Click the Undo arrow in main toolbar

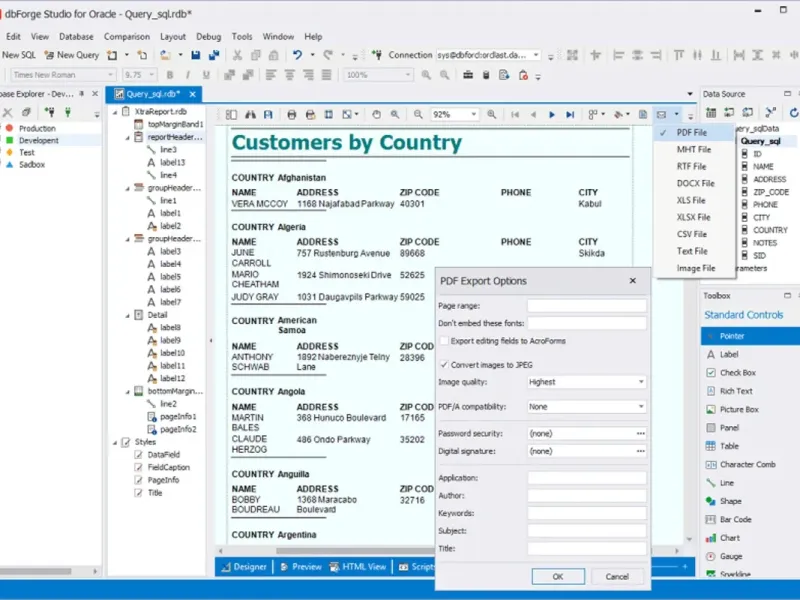(x=297, y=55)
